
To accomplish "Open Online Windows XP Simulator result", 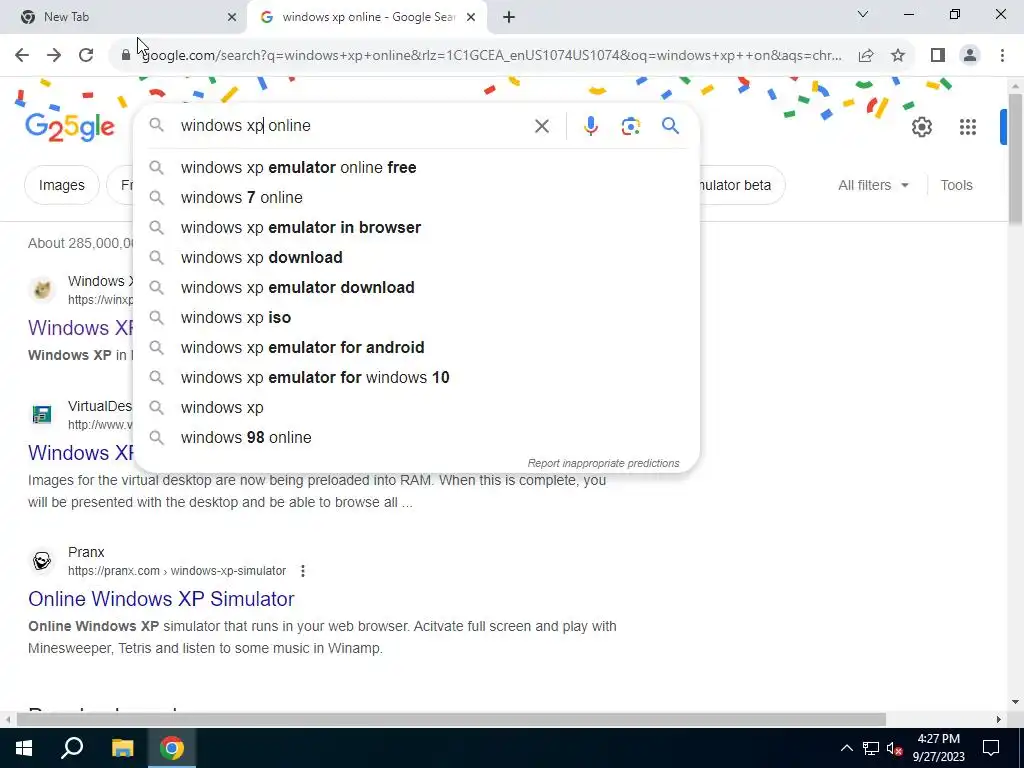I will pos(161,599).
